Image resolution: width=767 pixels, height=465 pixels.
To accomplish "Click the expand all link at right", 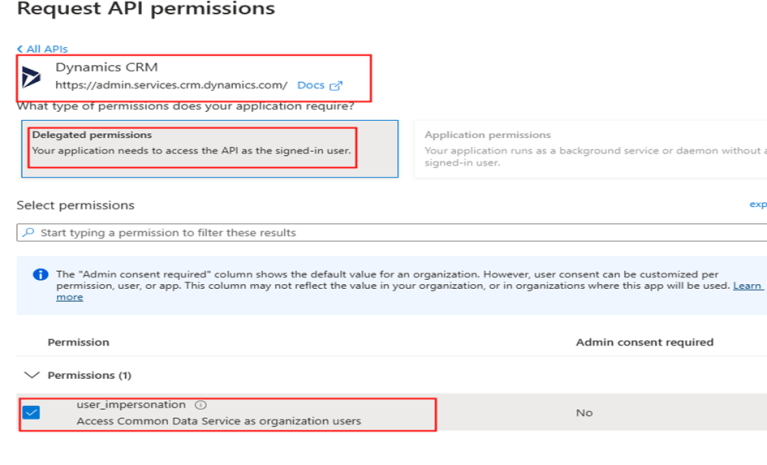I will (758, 204).
